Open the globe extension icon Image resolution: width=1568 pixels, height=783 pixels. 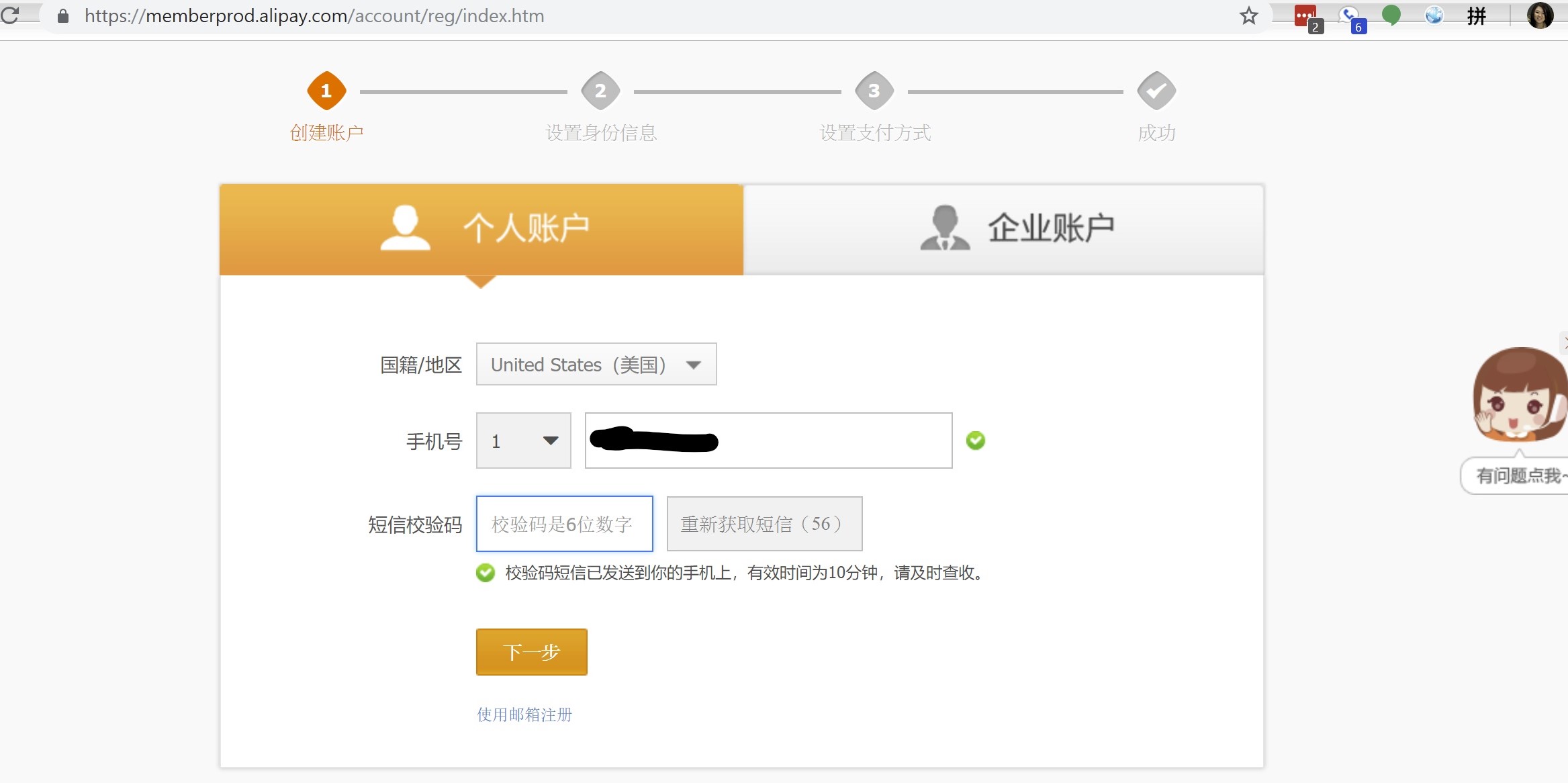click(1434, 15)
